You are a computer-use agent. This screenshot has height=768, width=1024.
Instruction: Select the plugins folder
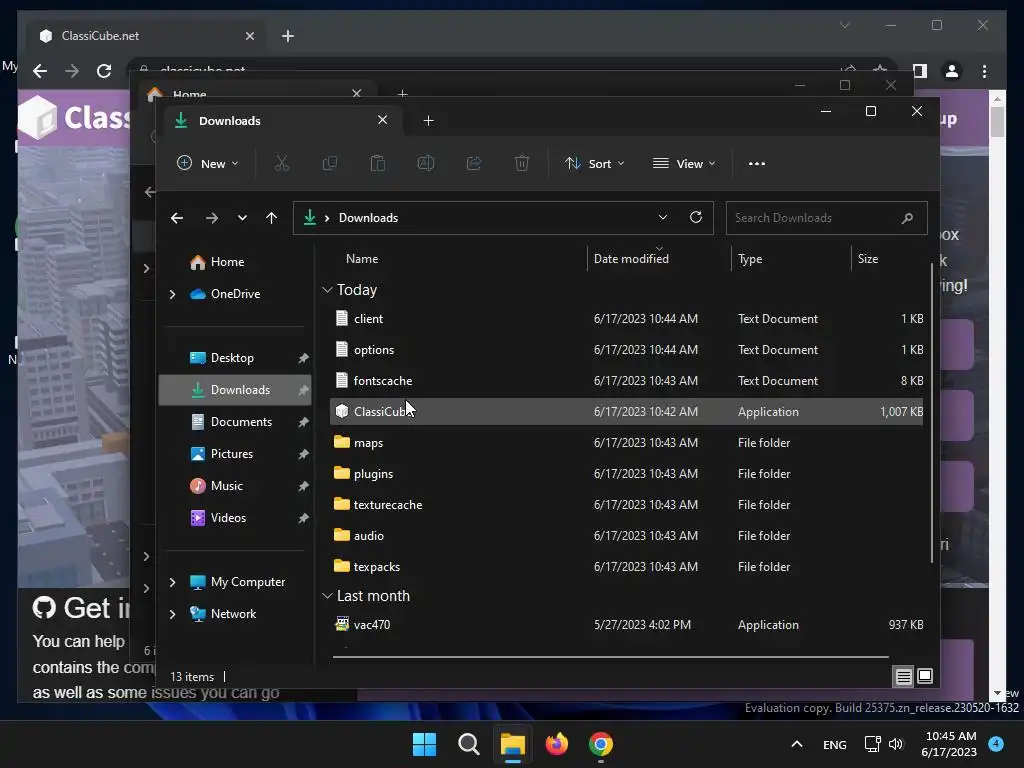[627, 473]
